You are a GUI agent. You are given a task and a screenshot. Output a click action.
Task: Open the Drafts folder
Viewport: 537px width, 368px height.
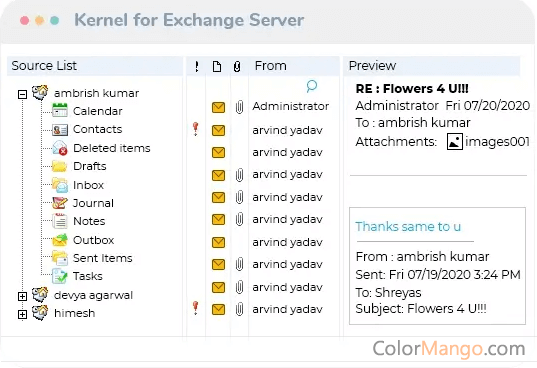(90, 166)
